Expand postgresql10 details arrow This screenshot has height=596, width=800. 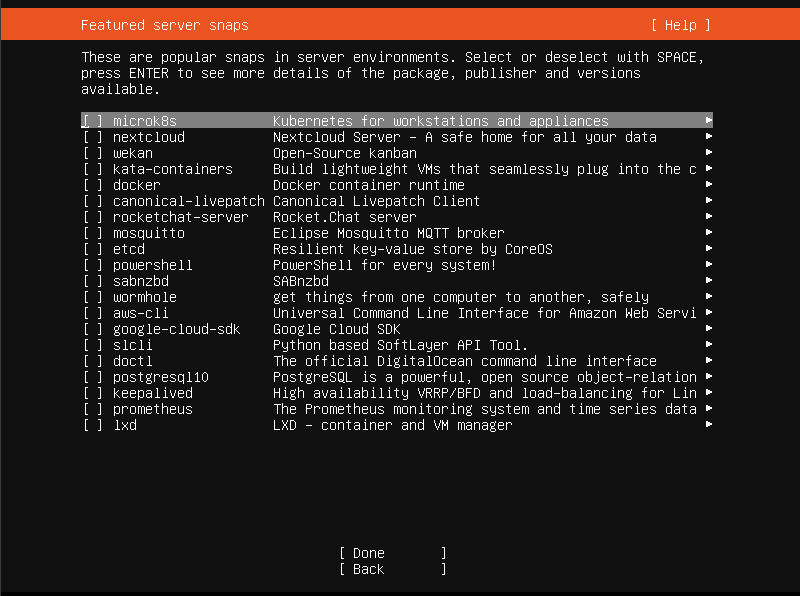tap(709, 376)
